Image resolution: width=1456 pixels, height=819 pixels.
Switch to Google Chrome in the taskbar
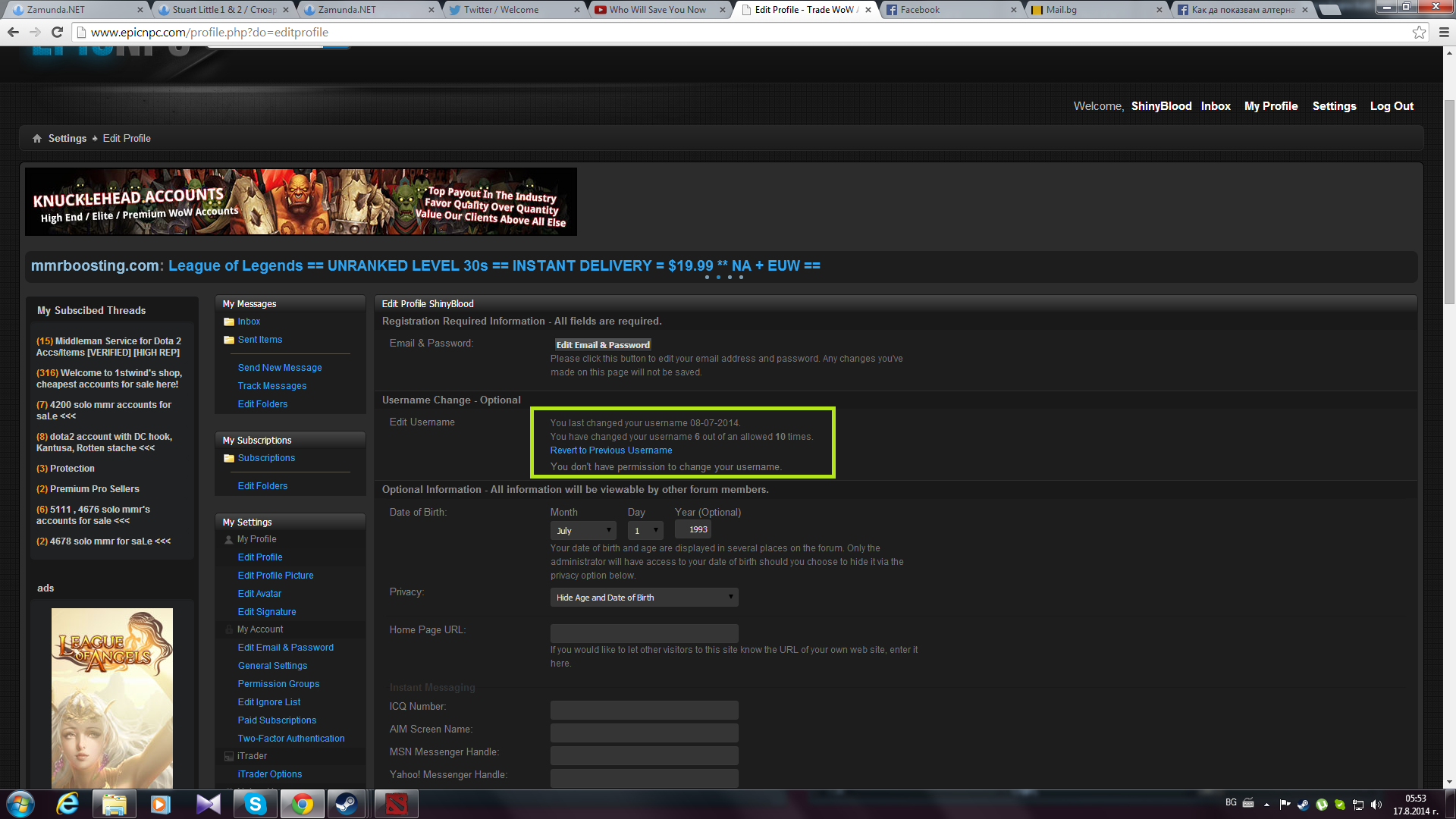tap(302, 804)
